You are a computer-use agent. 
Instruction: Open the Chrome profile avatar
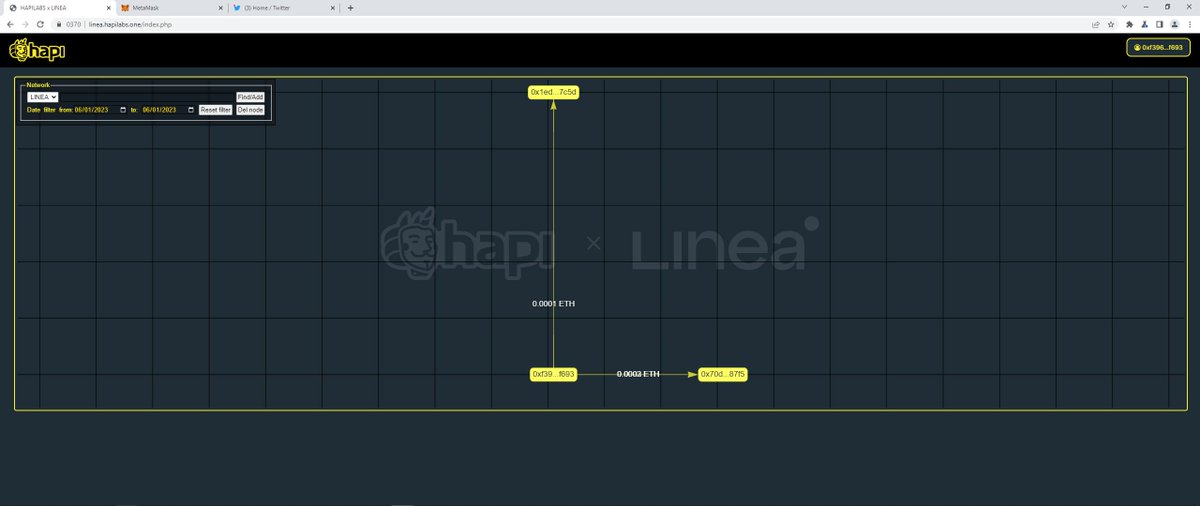click(1174, 24)
